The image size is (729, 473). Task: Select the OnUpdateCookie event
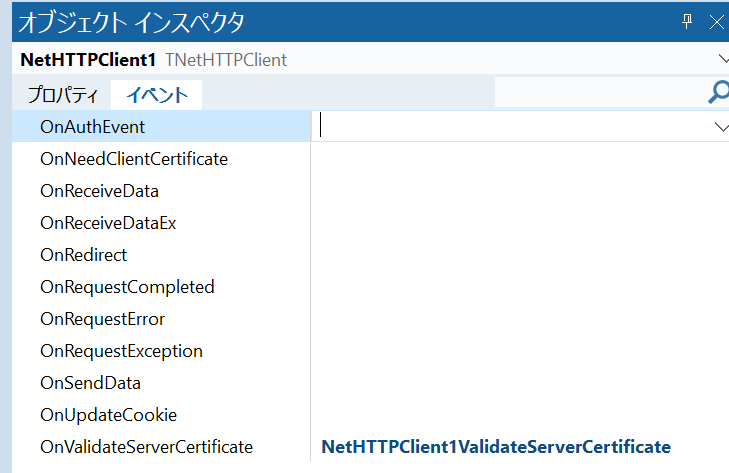point(108,415)
